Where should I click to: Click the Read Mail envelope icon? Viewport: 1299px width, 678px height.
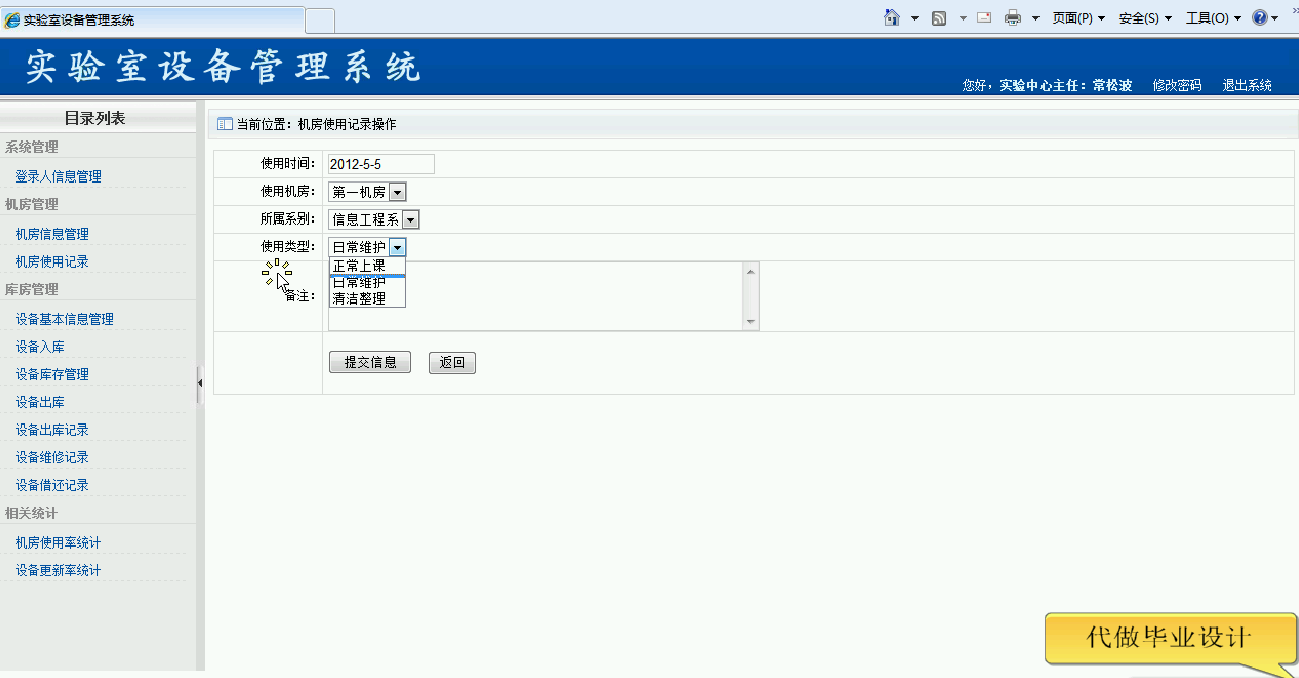pyautogui.click(x=984, y=18)
